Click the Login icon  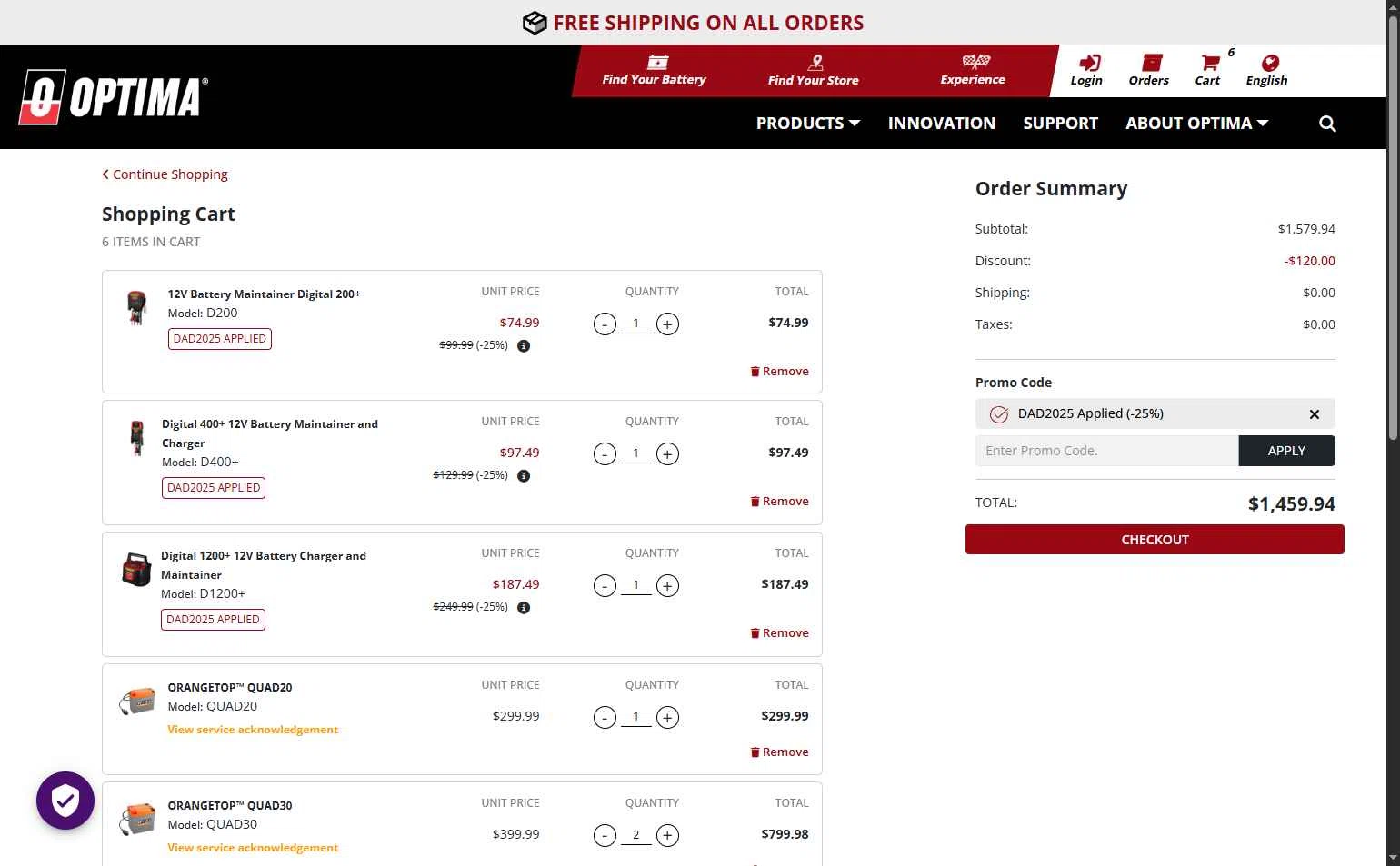pos(1086,71)
